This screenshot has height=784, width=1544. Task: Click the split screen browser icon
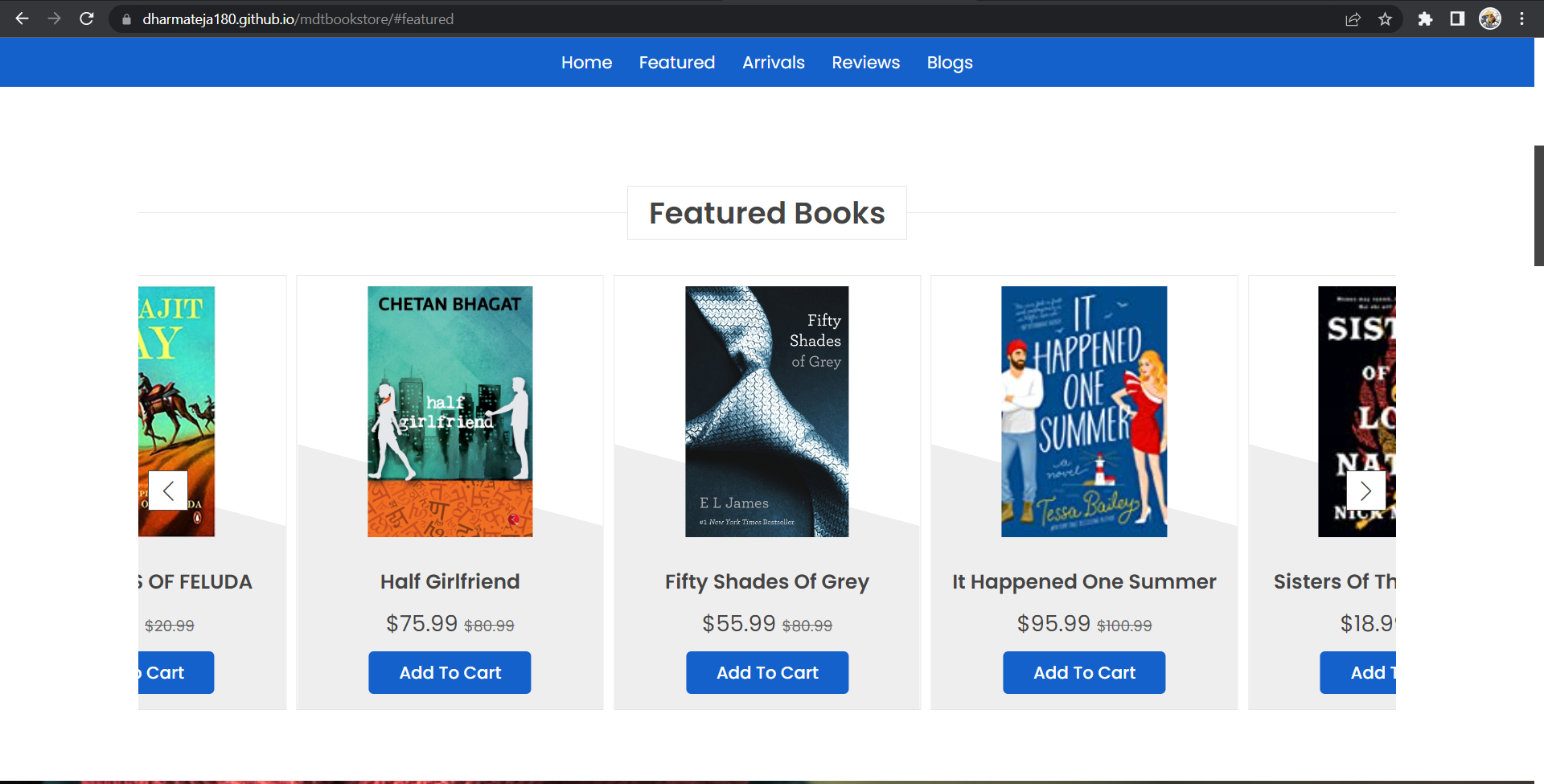(x=1457, y=18)
